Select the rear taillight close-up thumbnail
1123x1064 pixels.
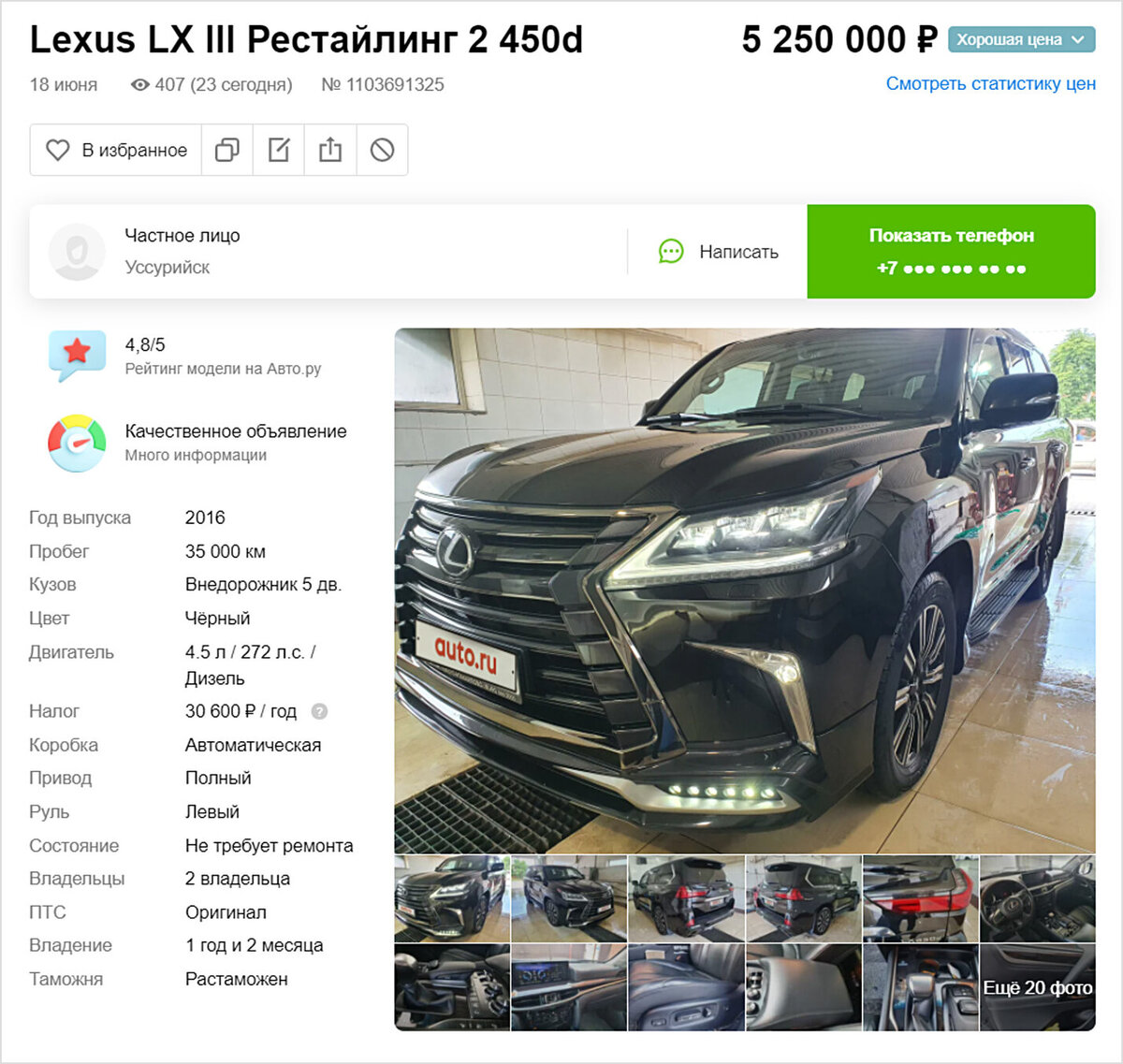click(x=920, y=898)
